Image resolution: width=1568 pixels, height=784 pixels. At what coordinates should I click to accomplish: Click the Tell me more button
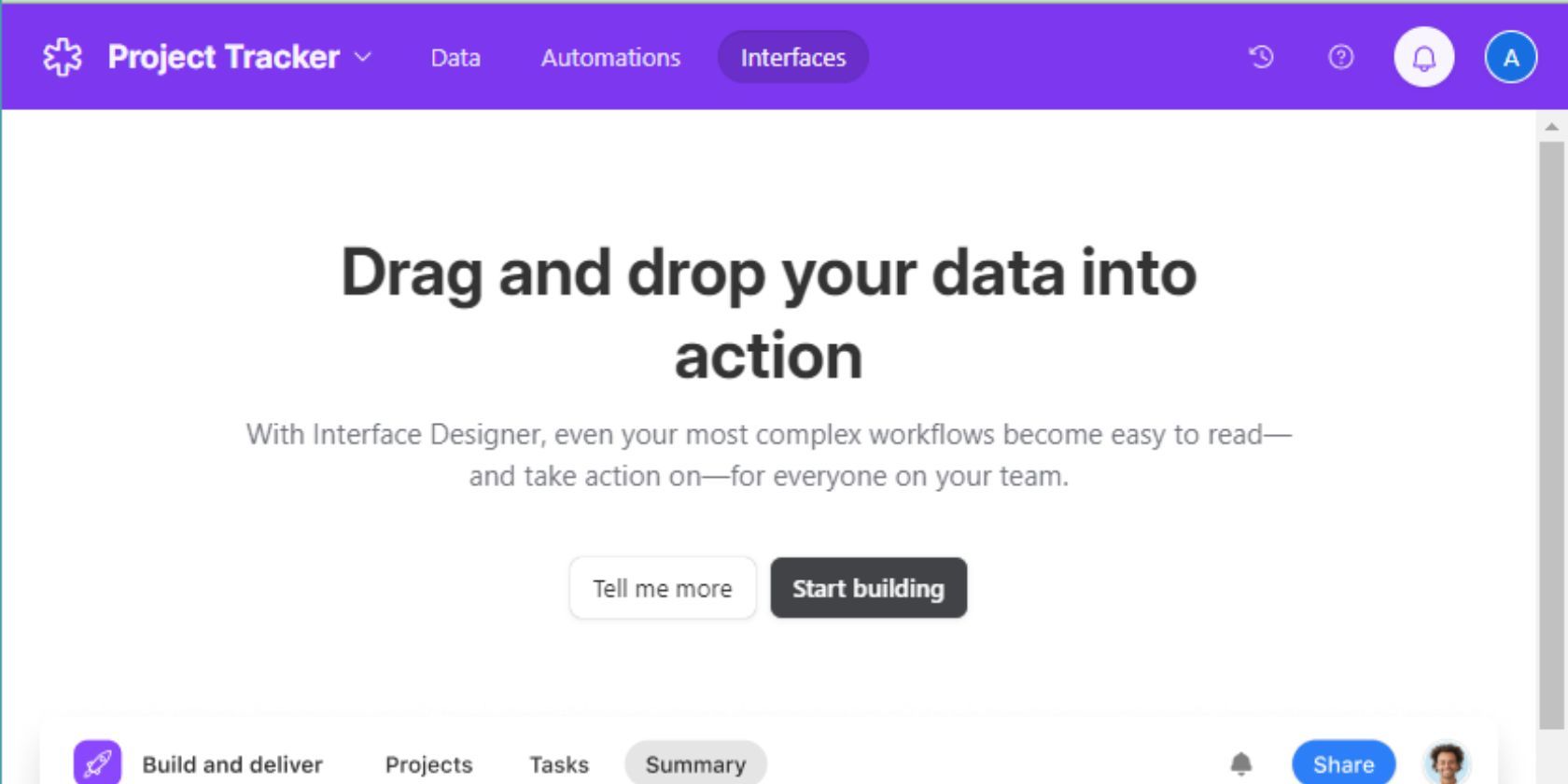[x=663, y=588]
